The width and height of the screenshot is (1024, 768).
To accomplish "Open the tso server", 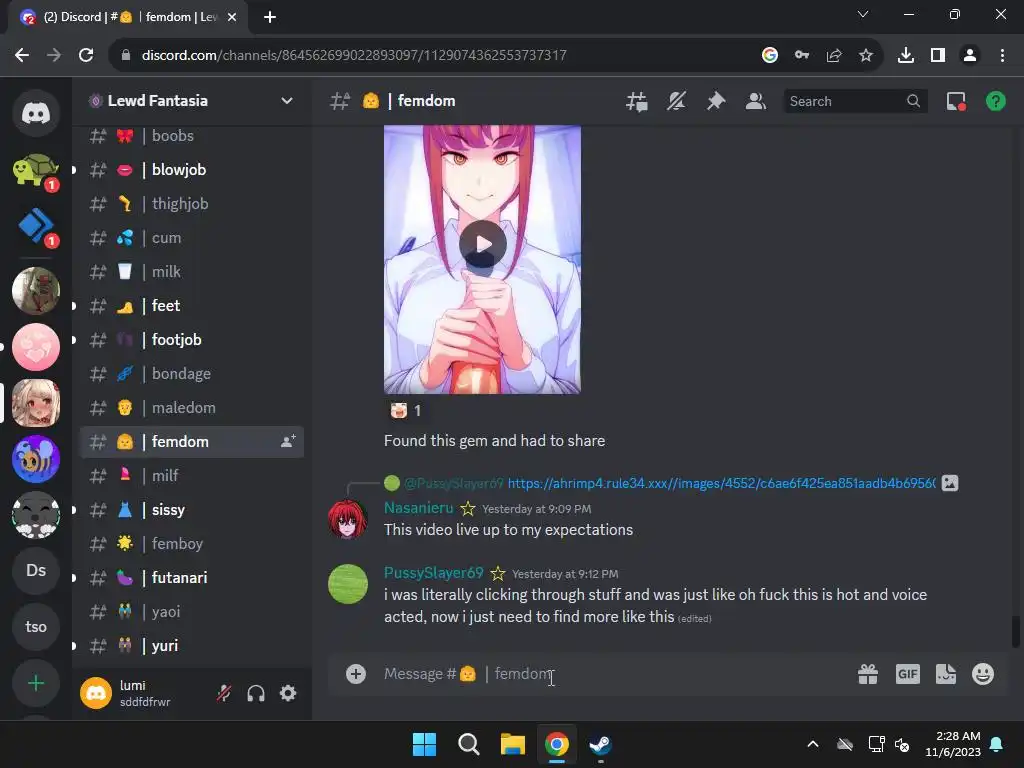I will pyautogui.click(x=36, y=627).
